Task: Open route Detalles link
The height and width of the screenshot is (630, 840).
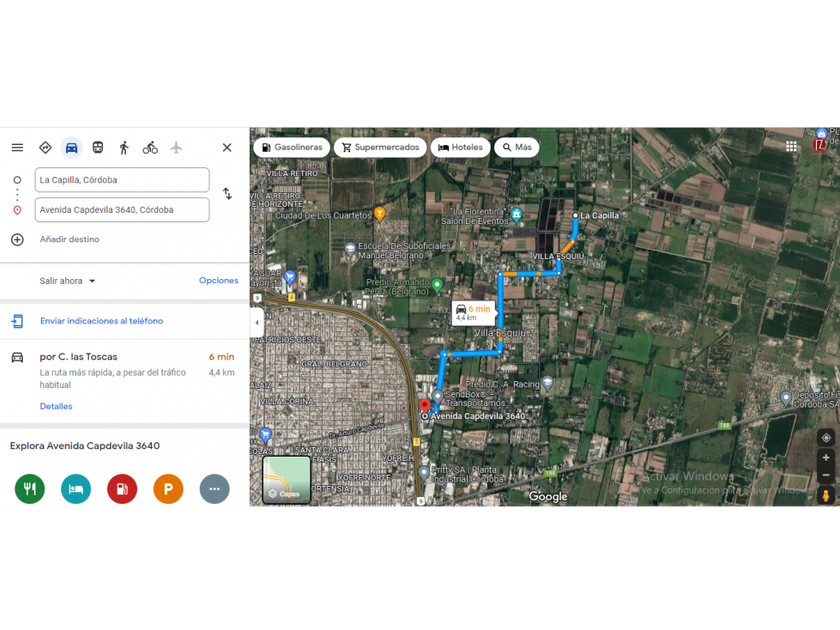Action: tap(56, 406)
